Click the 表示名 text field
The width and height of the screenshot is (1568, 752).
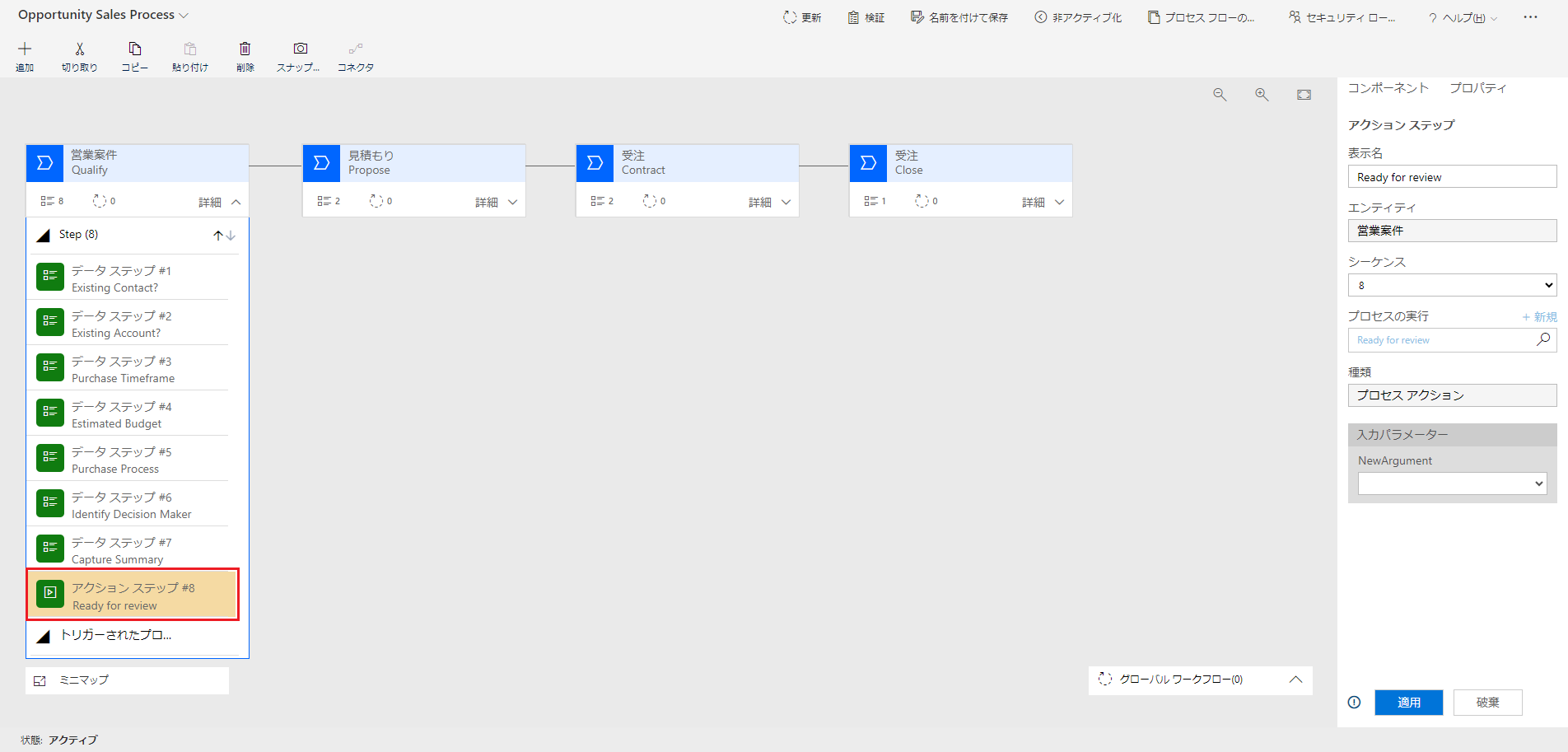(1452, 176)
